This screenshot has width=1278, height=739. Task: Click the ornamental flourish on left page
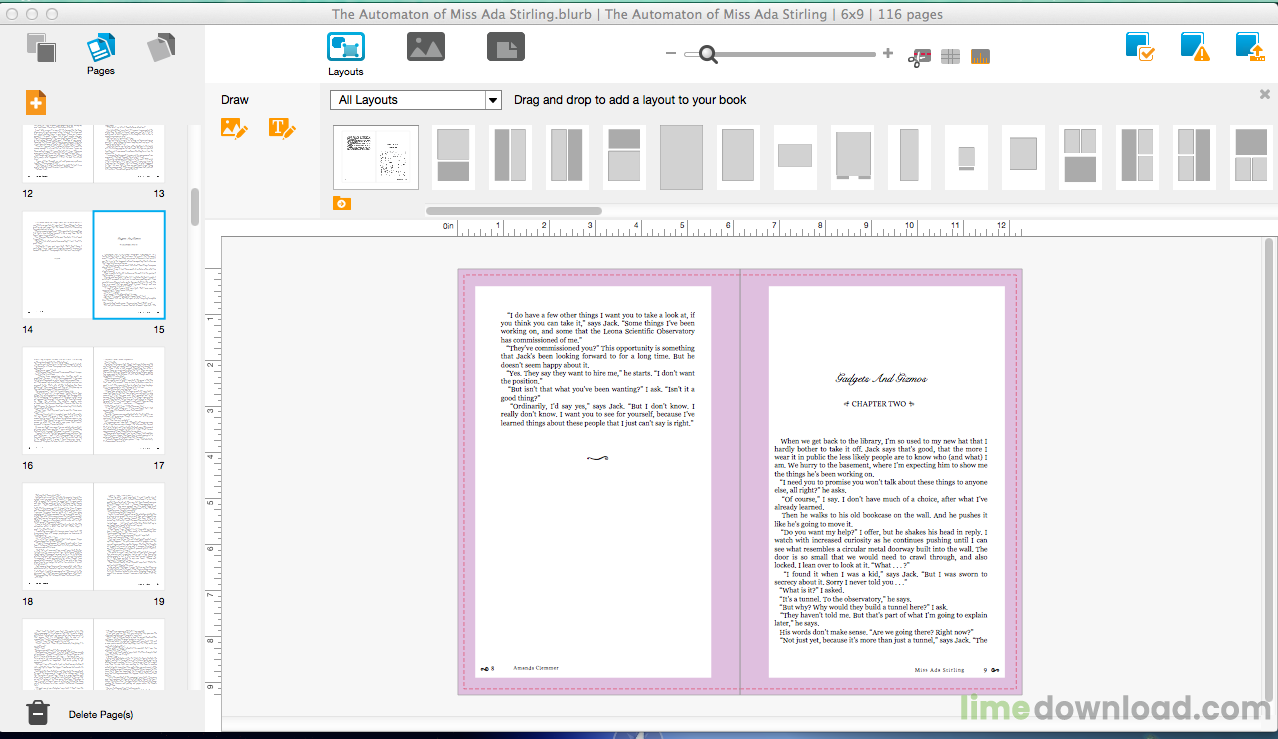(x=597, y=458)
